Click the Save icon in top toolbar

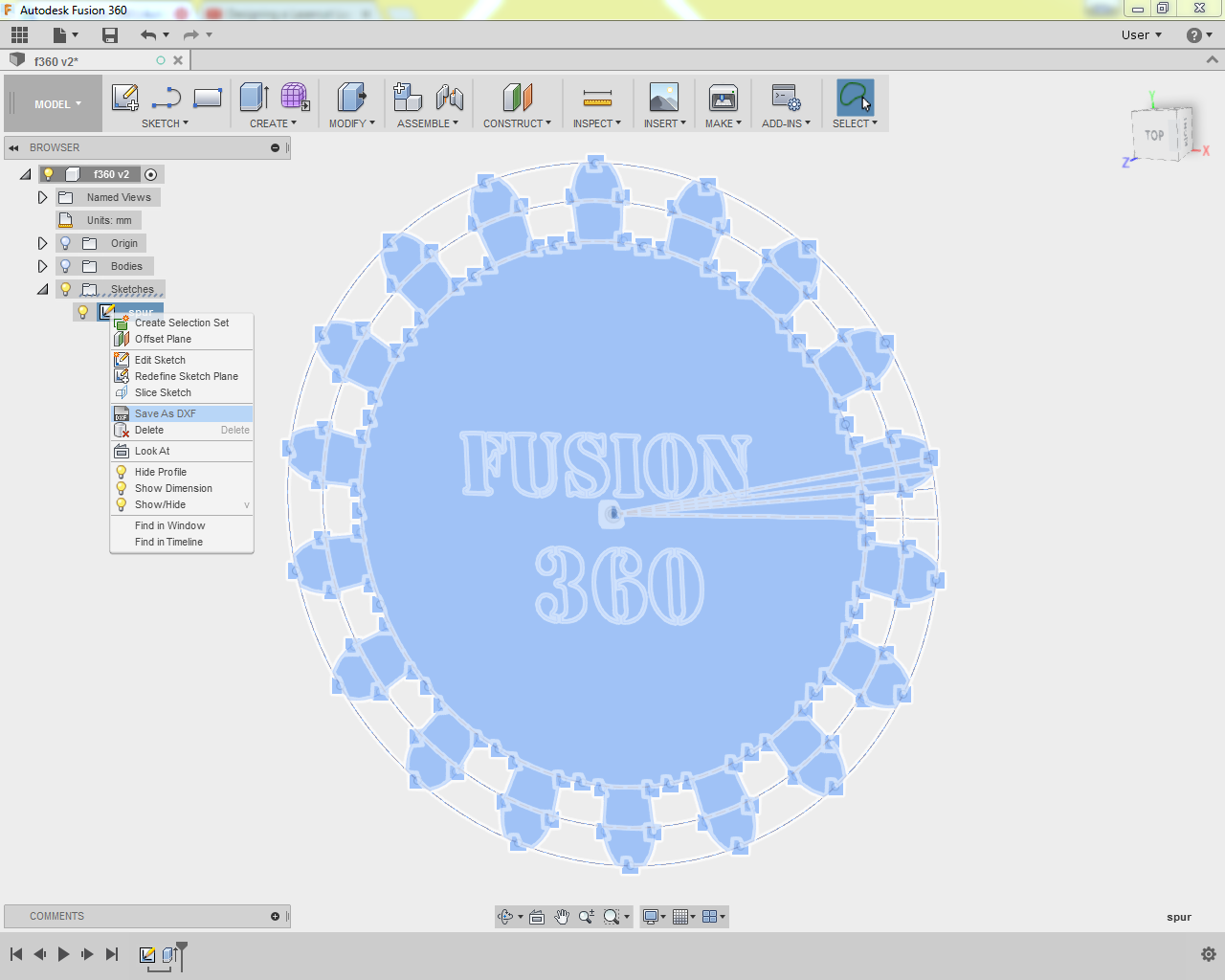coord(110,35)
